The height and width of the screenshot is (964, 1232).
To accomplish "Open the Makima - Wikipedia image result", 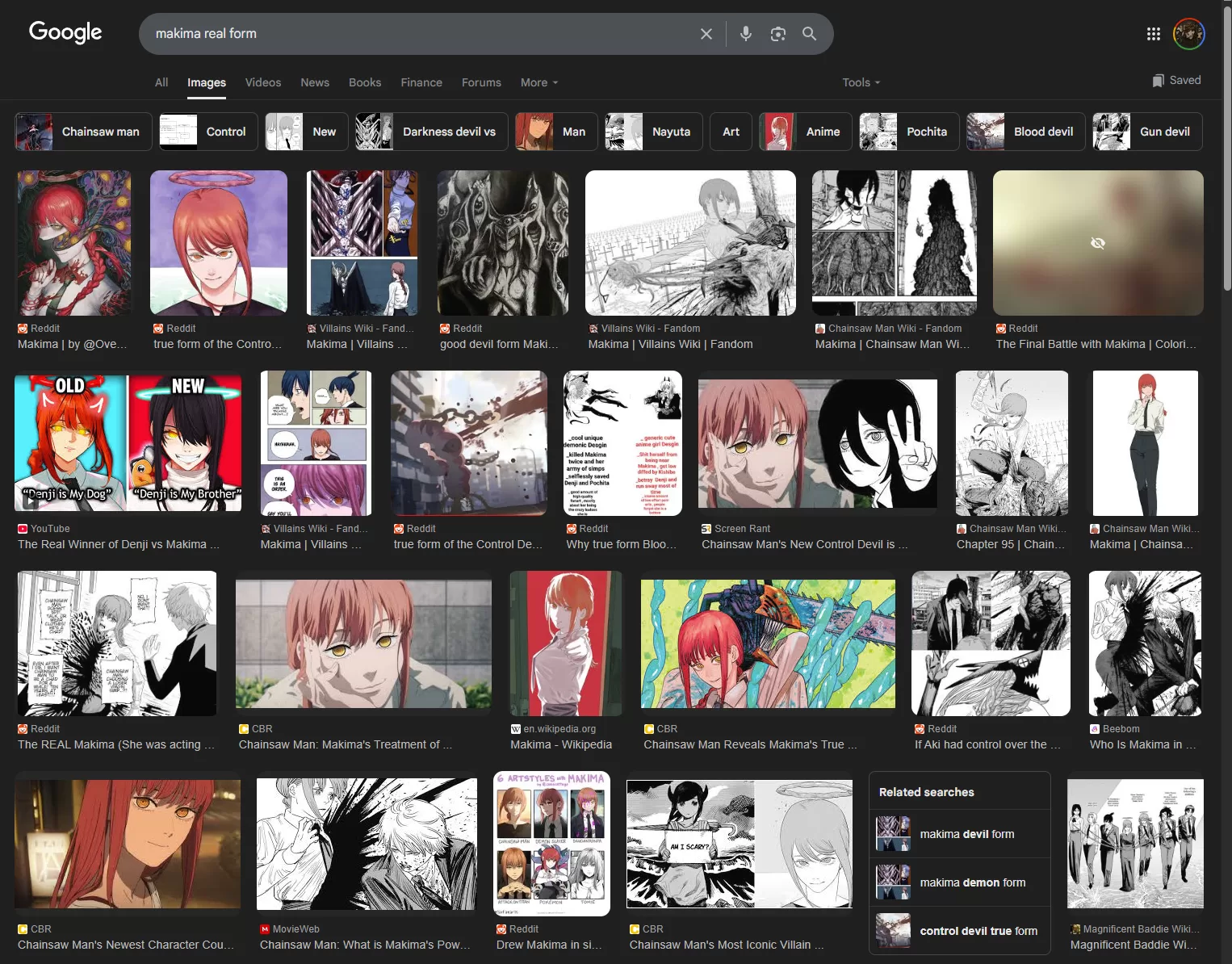I will pyautogui.click(x=565, y=643).
